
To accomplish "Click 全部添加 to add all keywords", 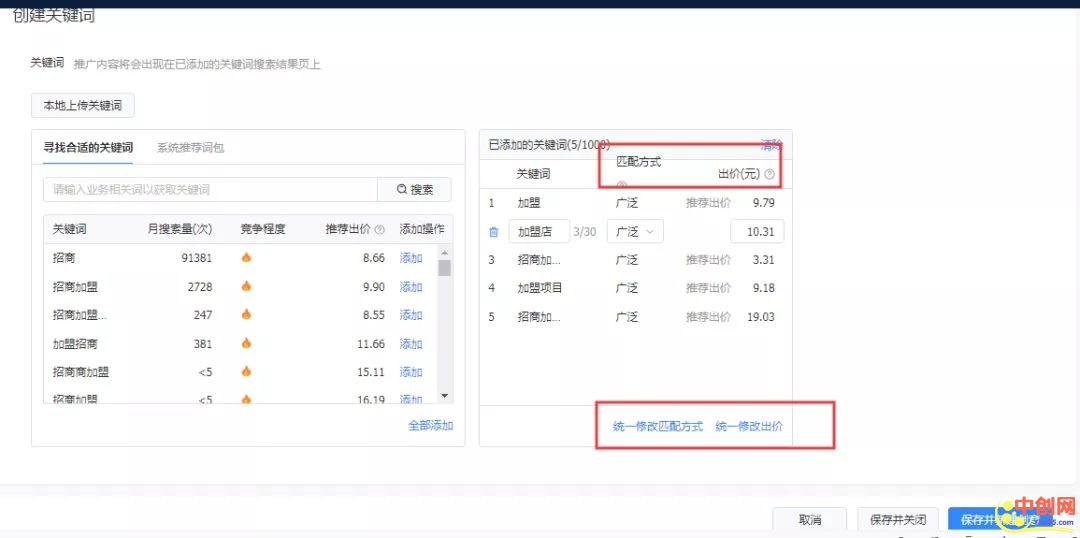I will [x=430, y=426].
